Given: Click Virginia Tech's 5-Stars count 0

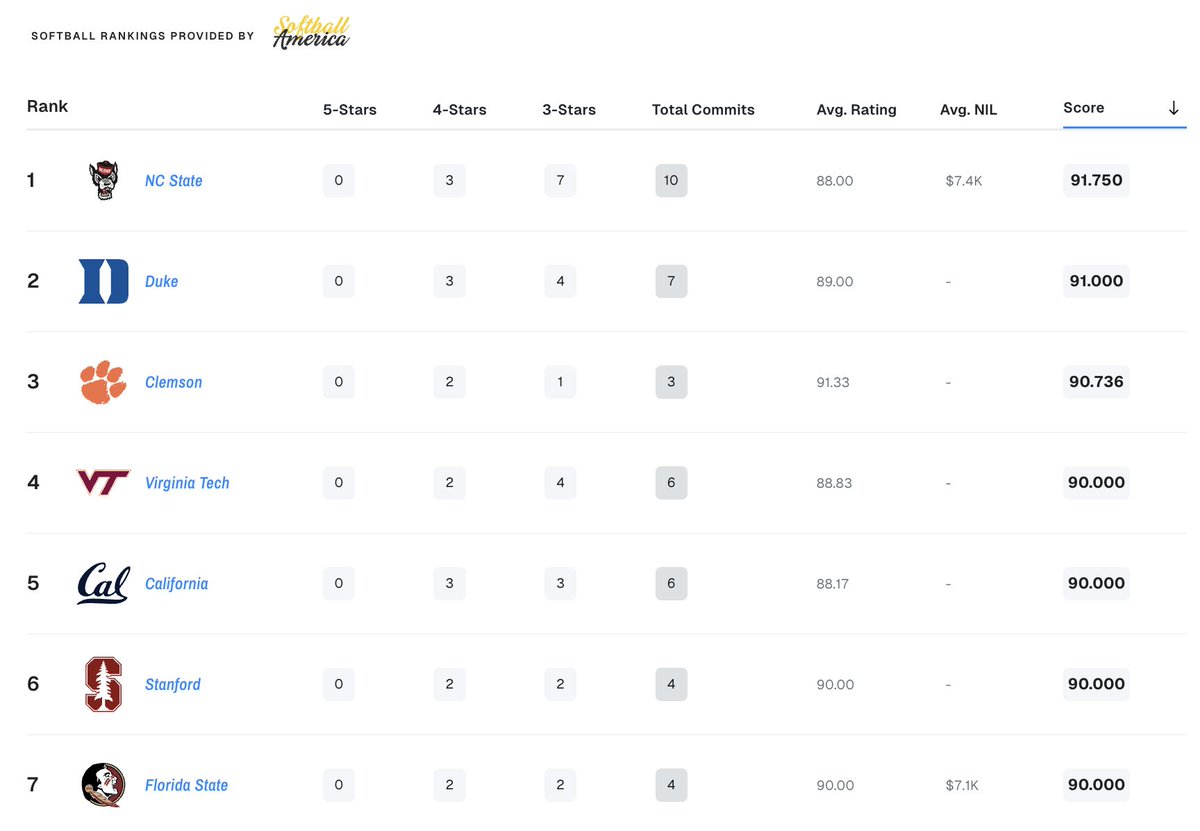Looking at the screenshot, I should click(339, 483).
